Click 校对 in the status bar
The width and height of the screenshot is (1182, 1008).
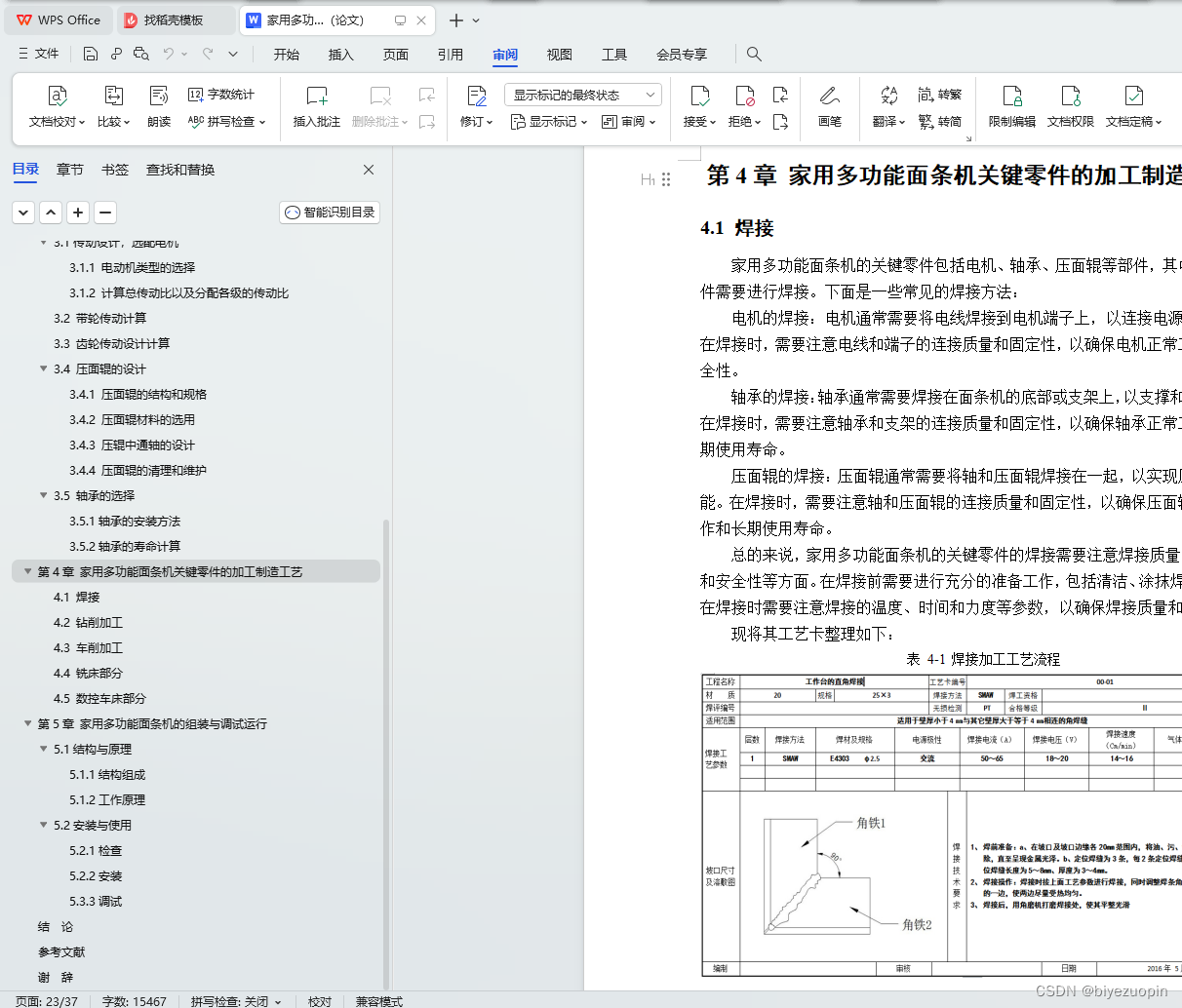pos(320,1001)
